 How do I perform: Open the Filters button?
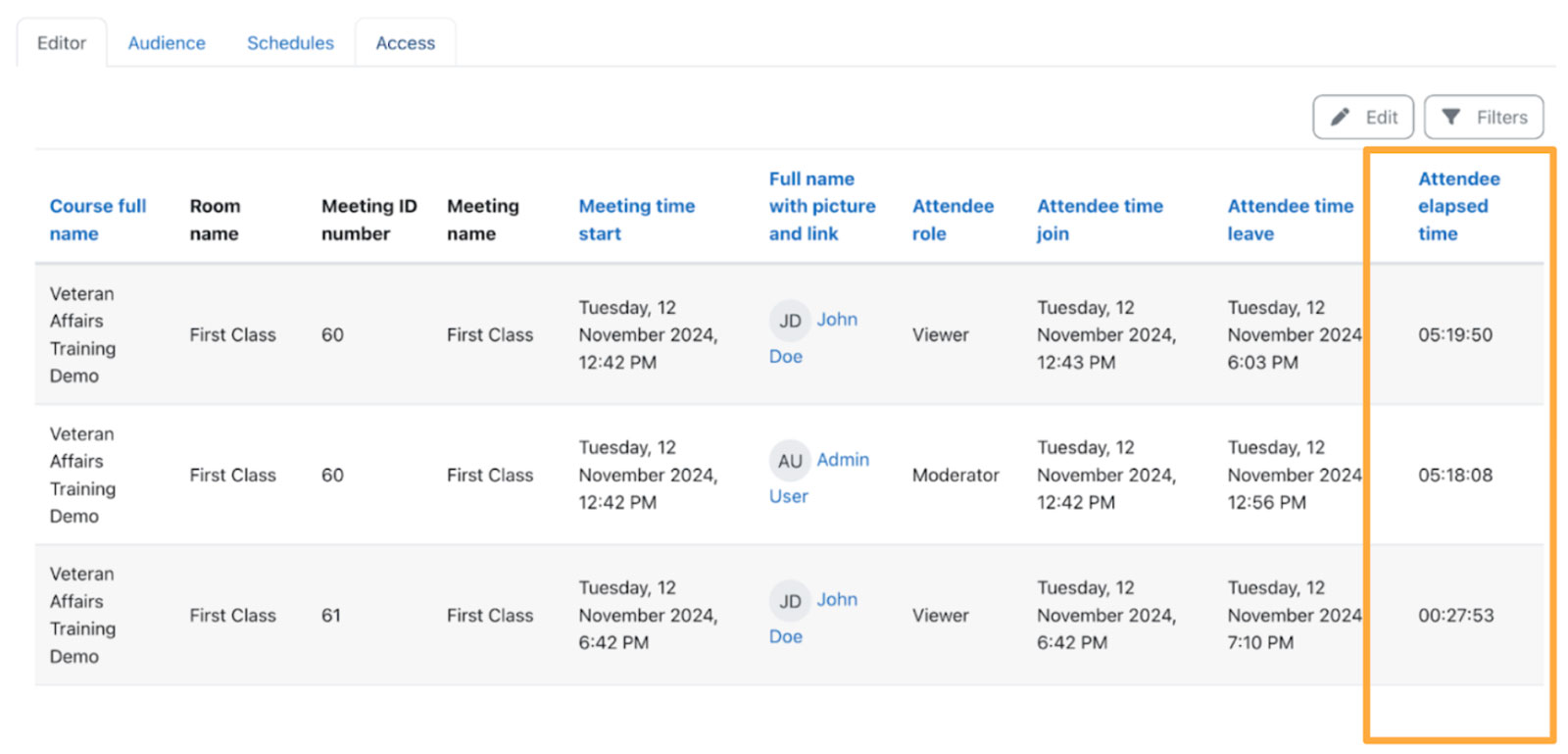click(1484, 118)
